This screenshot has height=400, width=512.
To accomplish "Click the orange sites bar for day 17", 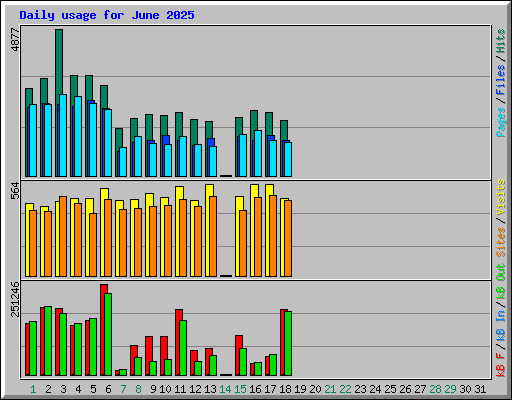I will pyautogui.click(x=273, y=236).
